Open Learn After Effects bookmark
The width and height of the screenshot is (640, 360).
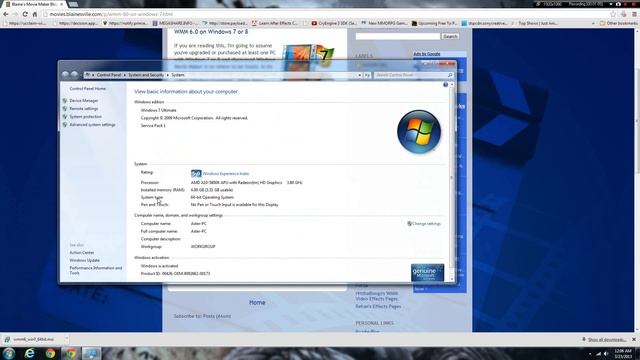[x=275, y=23]
